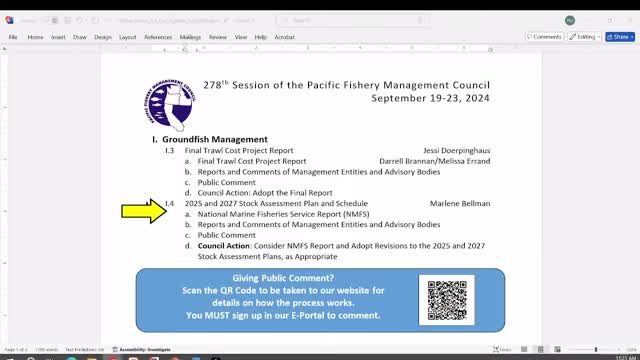Select Read Mode view icon
This screenshot has height=360, width=640.
[x=524, y=349]
